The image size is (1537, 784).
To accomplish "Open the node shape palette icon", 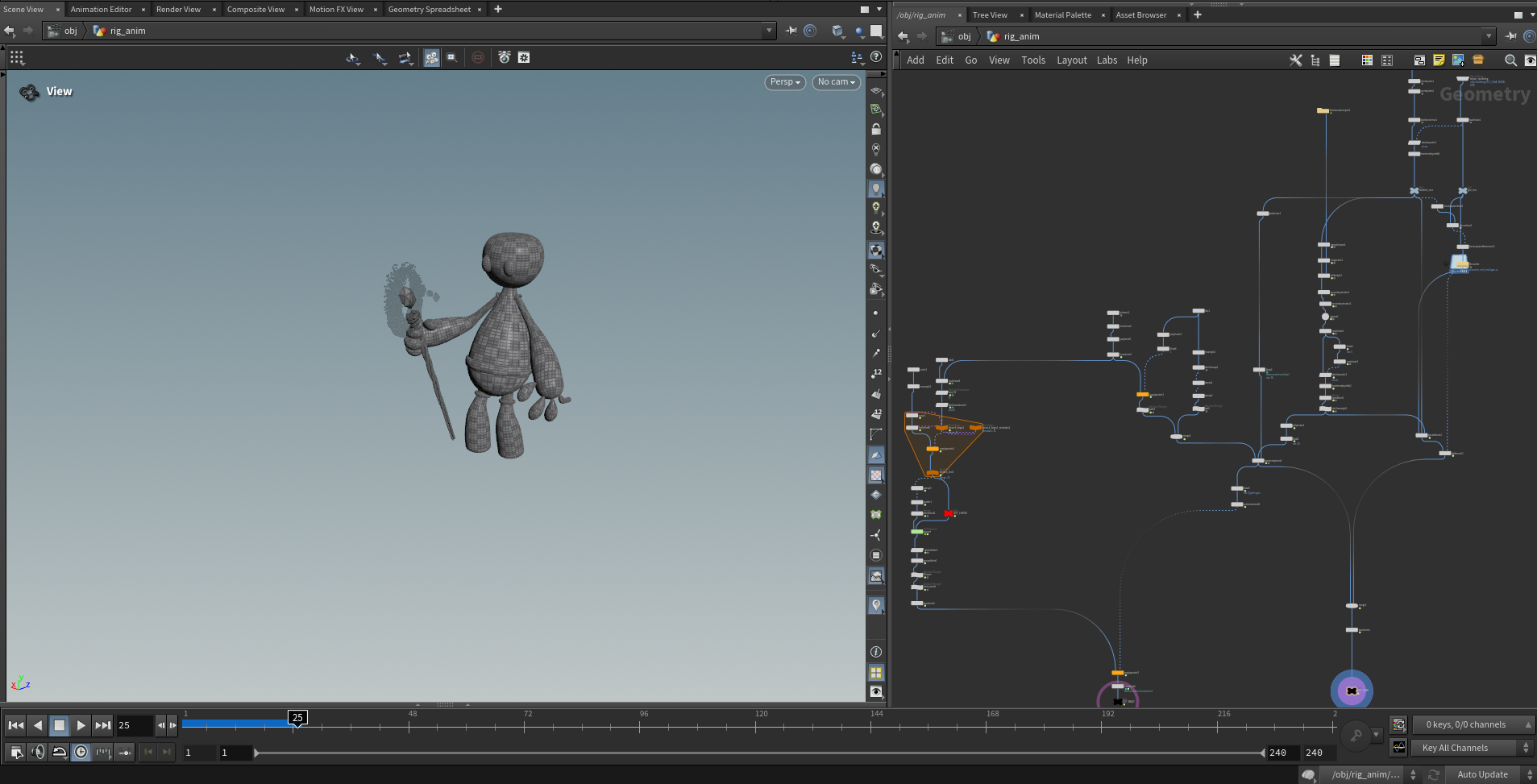I will (x=1387, y=60).
